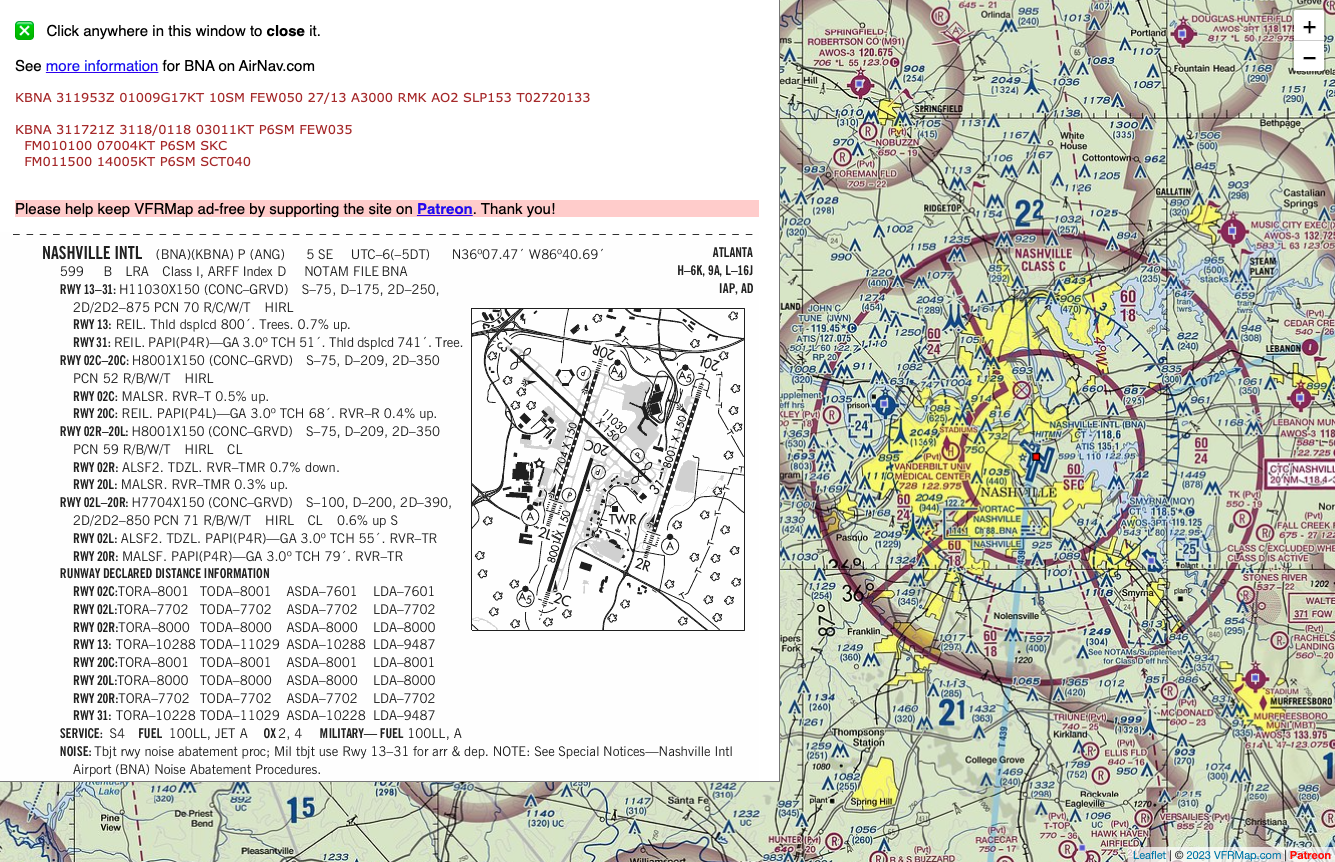
Task: Click the Douglas-Hunter Fld airport symbol
Action: pos(1184,35)
